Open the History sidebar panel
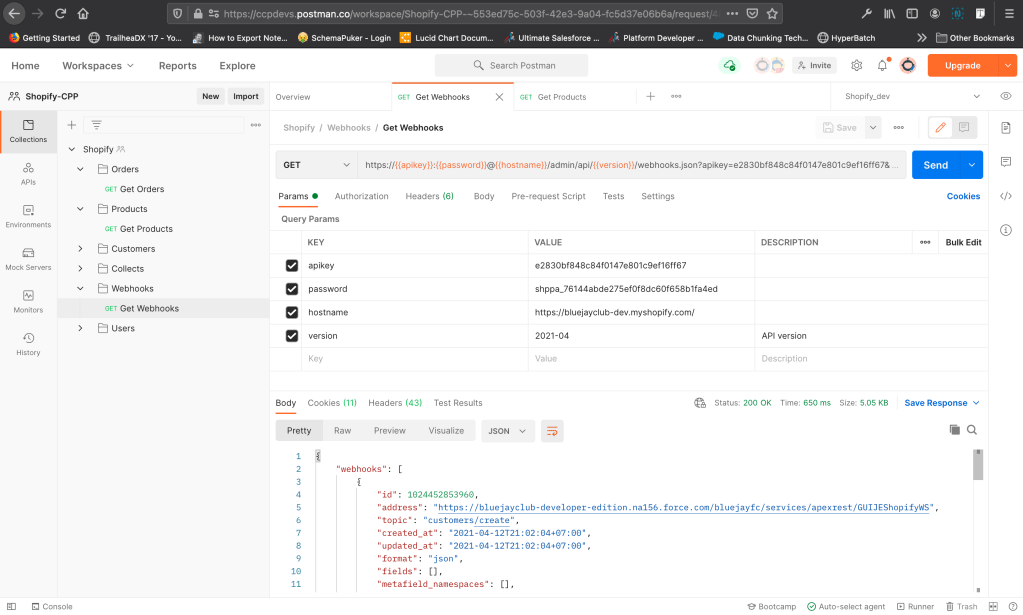 (x=28, y=343)
